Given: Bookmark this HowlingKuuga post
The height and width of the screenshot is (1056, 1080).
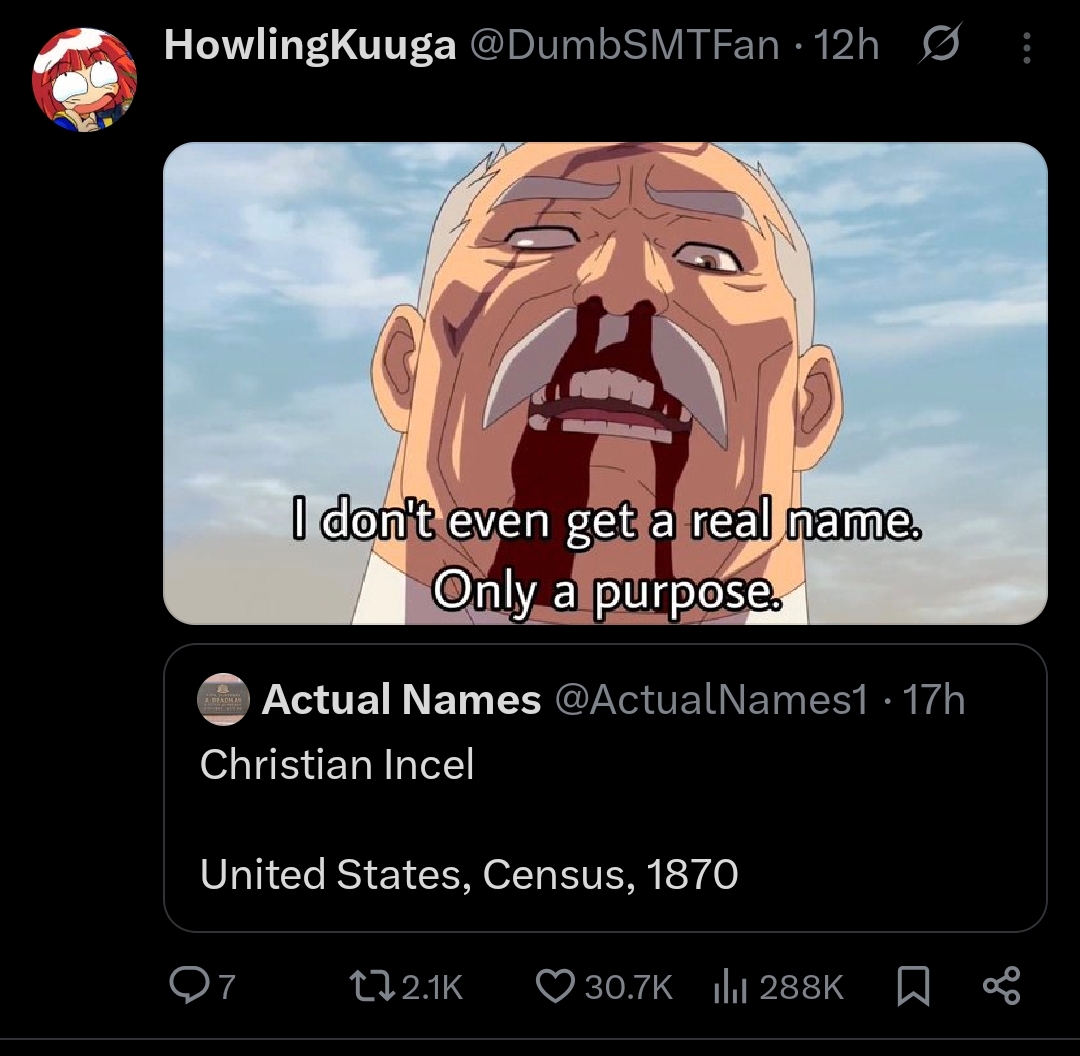Looking at the screenshot, I should point(910,987).
